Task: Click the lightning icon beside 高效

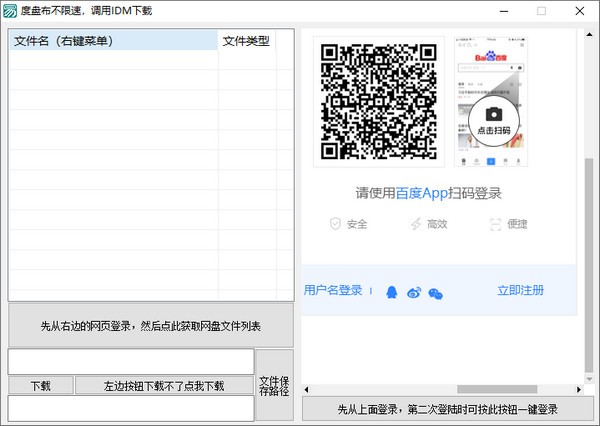Action: (415, 224)
